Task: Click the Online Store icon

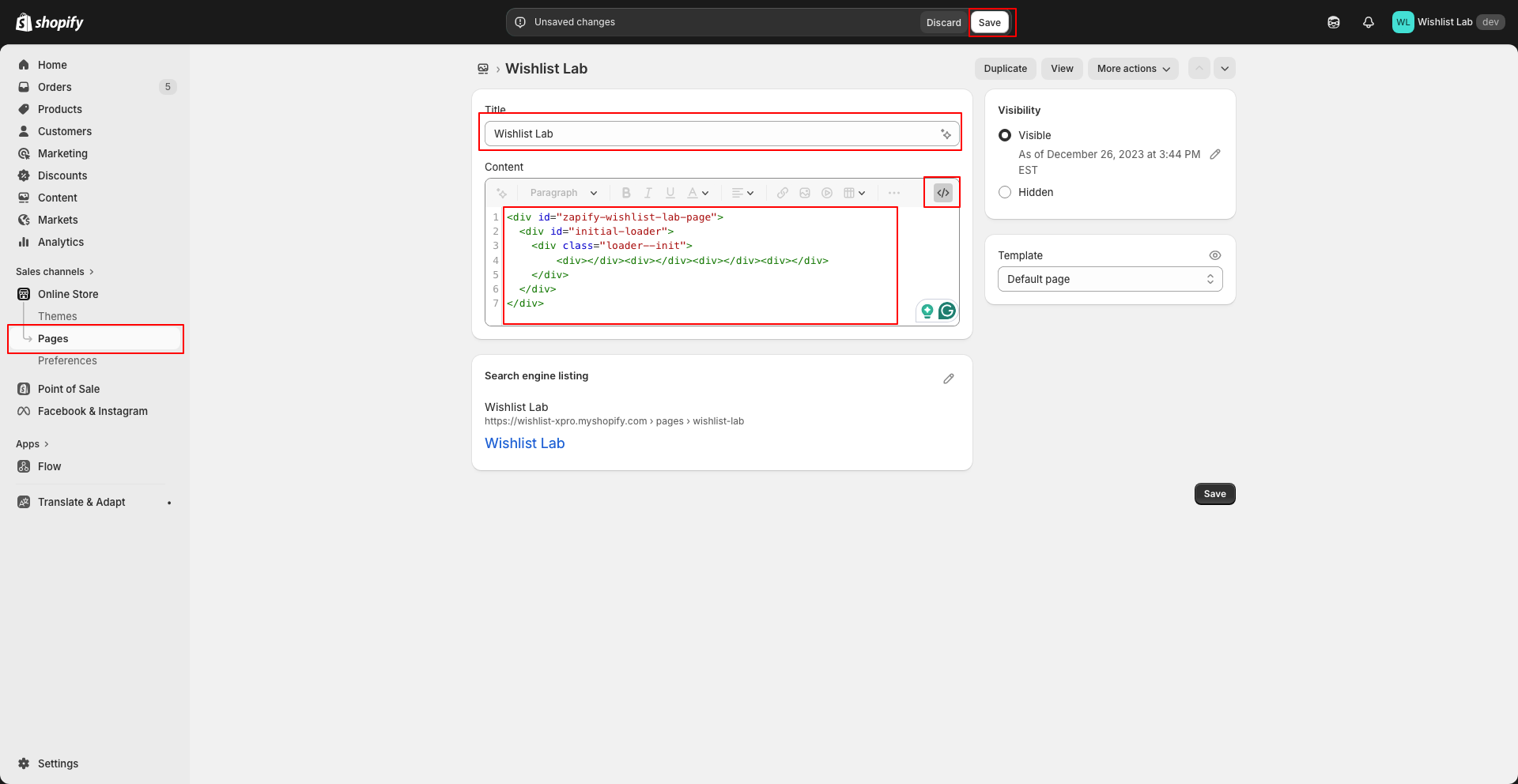Action: pos(24,294)
